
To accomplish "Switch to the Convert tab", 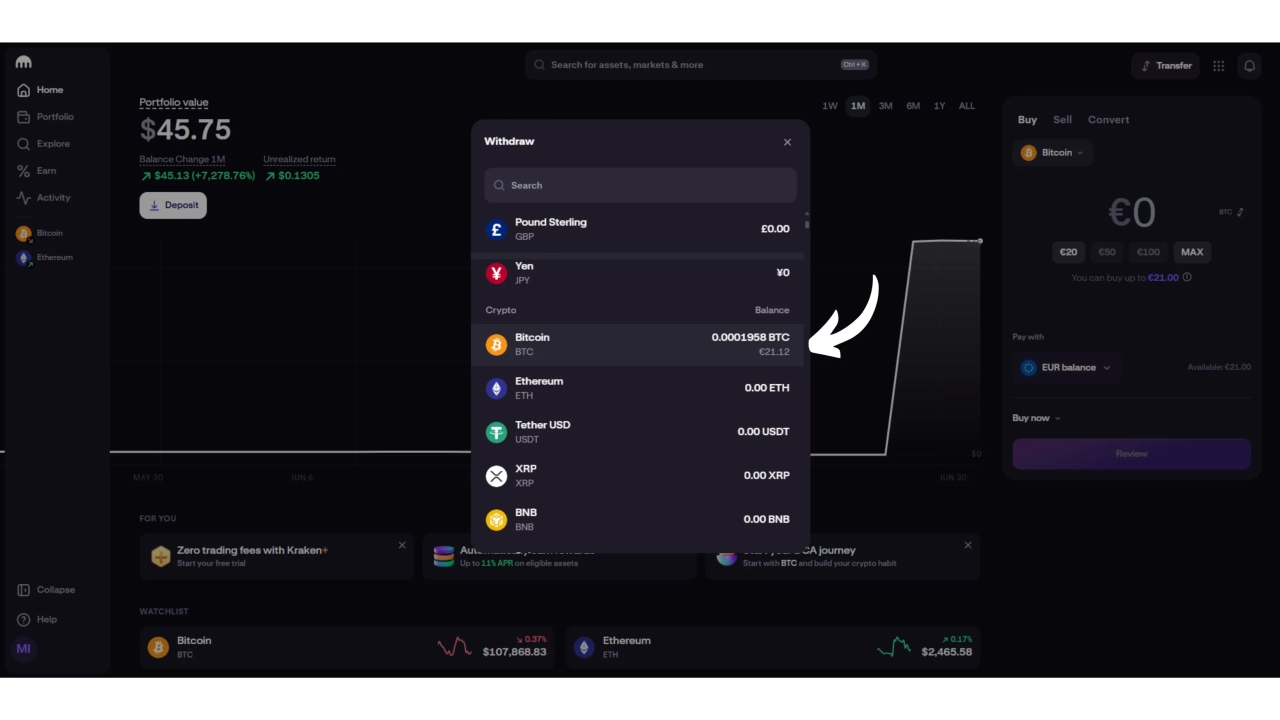I will (1108, 120).
